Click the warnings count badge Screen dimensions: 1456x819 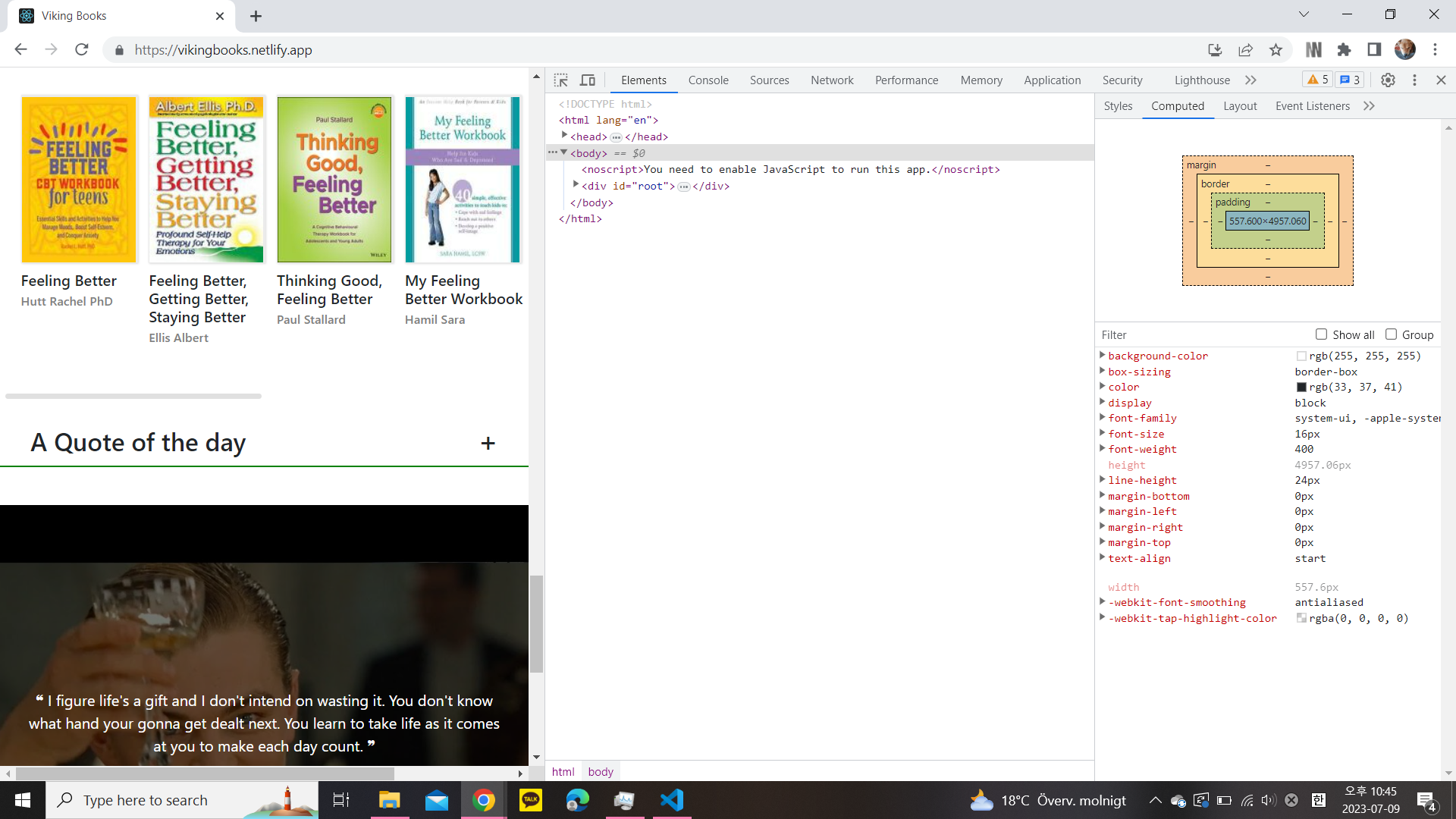[1317, 80]
